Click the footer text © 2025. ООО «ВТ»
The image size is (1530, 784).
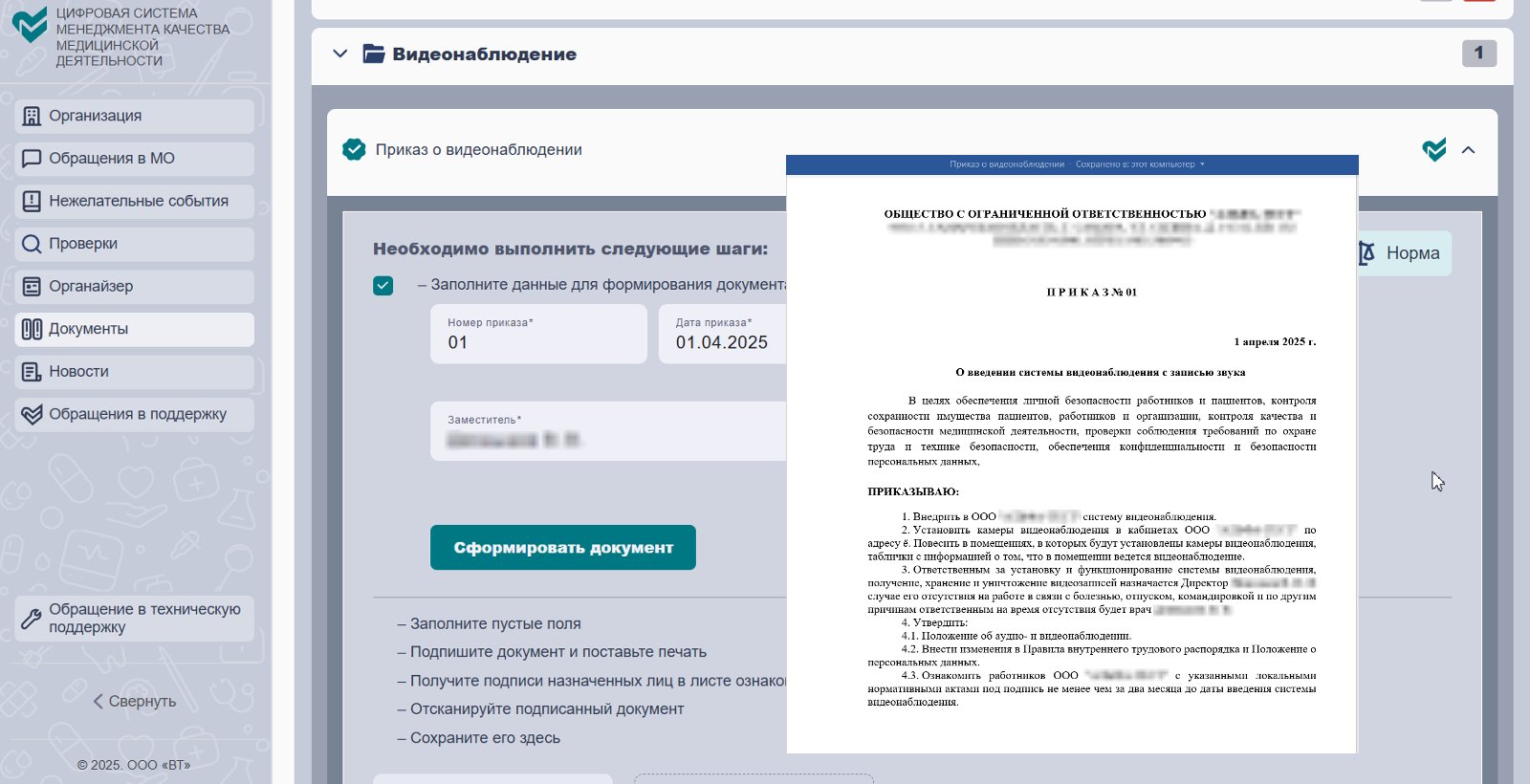tap(134, 765)
